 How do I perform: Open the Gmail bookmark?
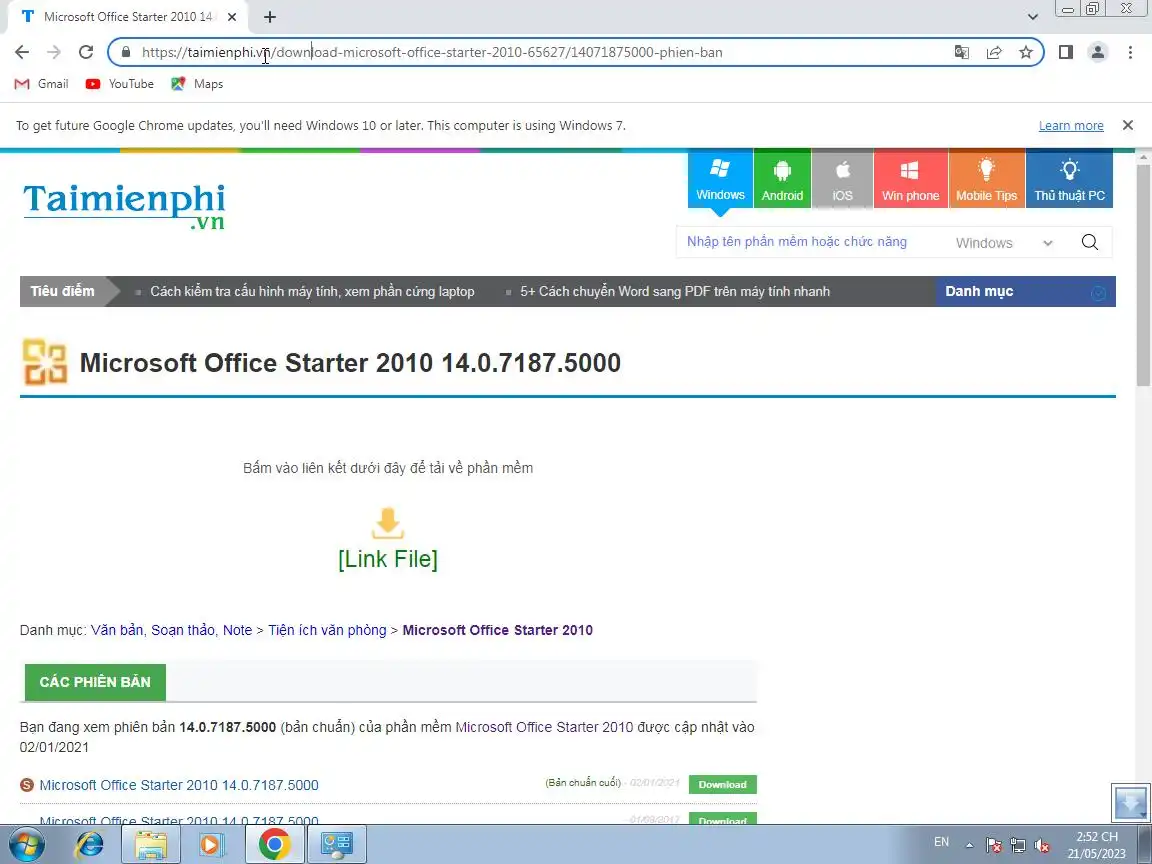coord(42,84)
